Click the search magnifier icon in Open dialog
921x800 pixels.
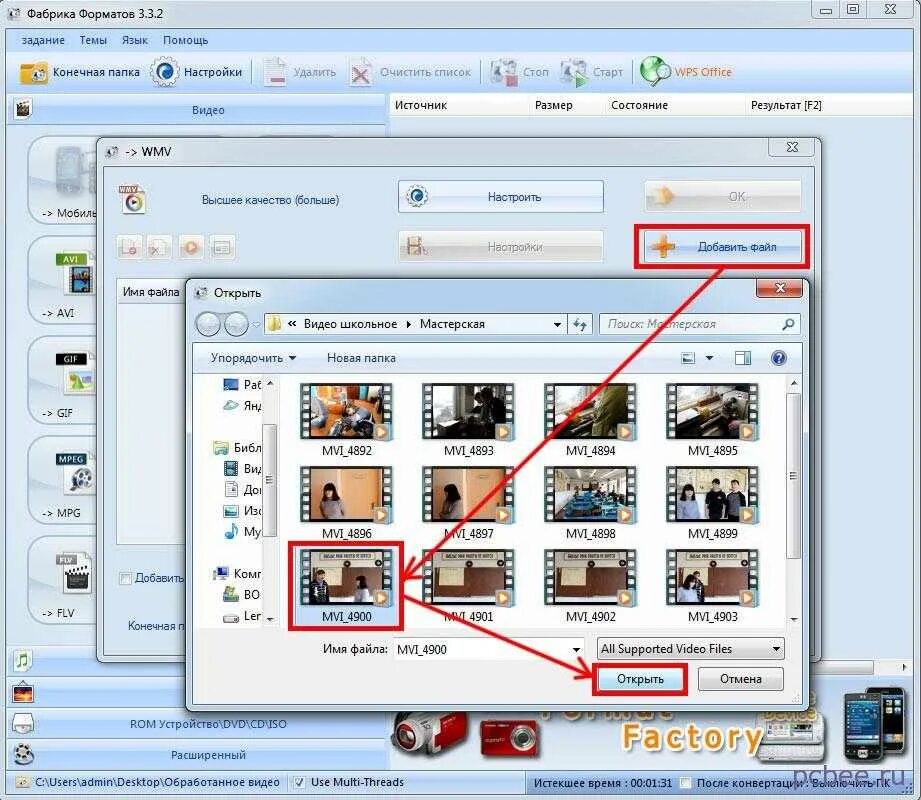click(788, 324)
